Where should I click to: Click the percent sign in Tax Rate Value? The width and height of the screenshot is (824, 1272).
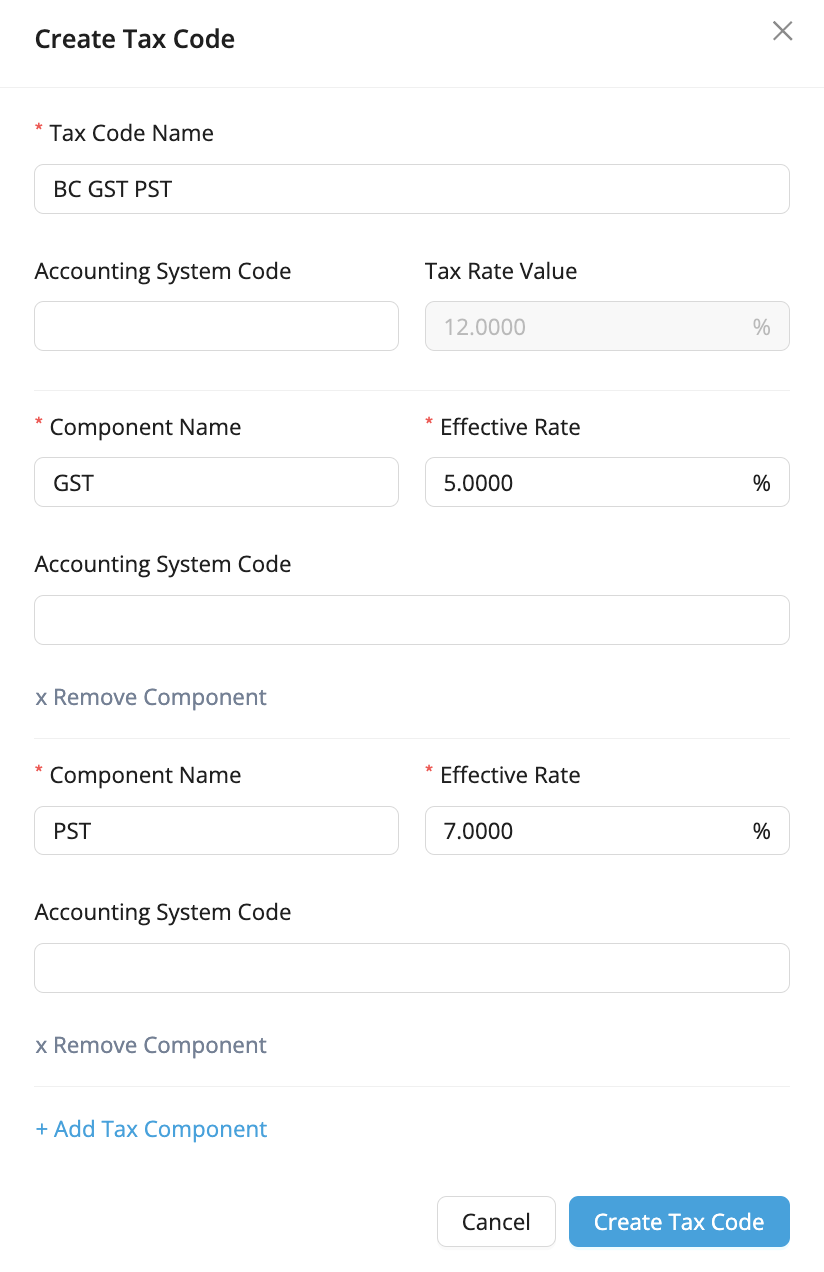(762, 326)
